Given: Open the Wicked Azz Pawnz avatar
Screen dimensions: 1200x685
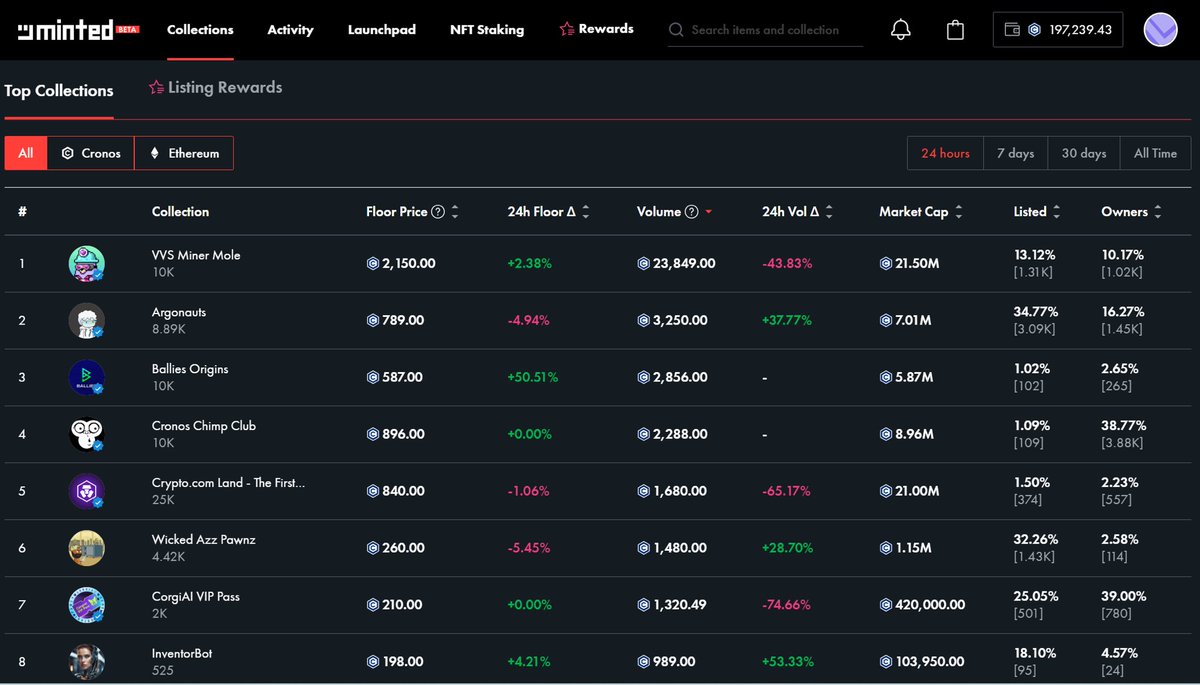Looking at the screenshot, I should 87,549.
